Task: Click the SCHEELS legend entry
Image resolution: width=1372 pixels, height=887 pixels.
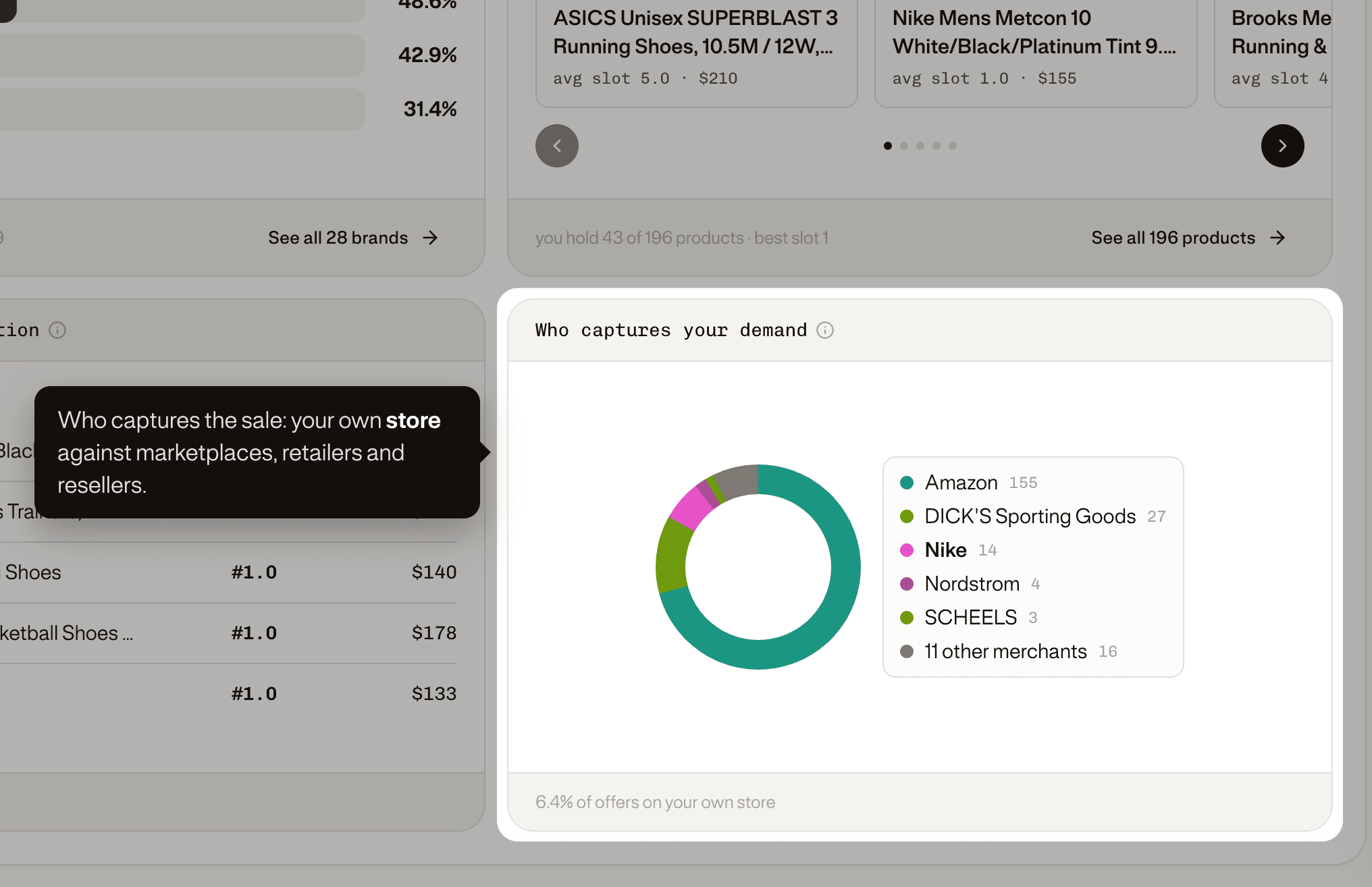Action: point(969,618)
